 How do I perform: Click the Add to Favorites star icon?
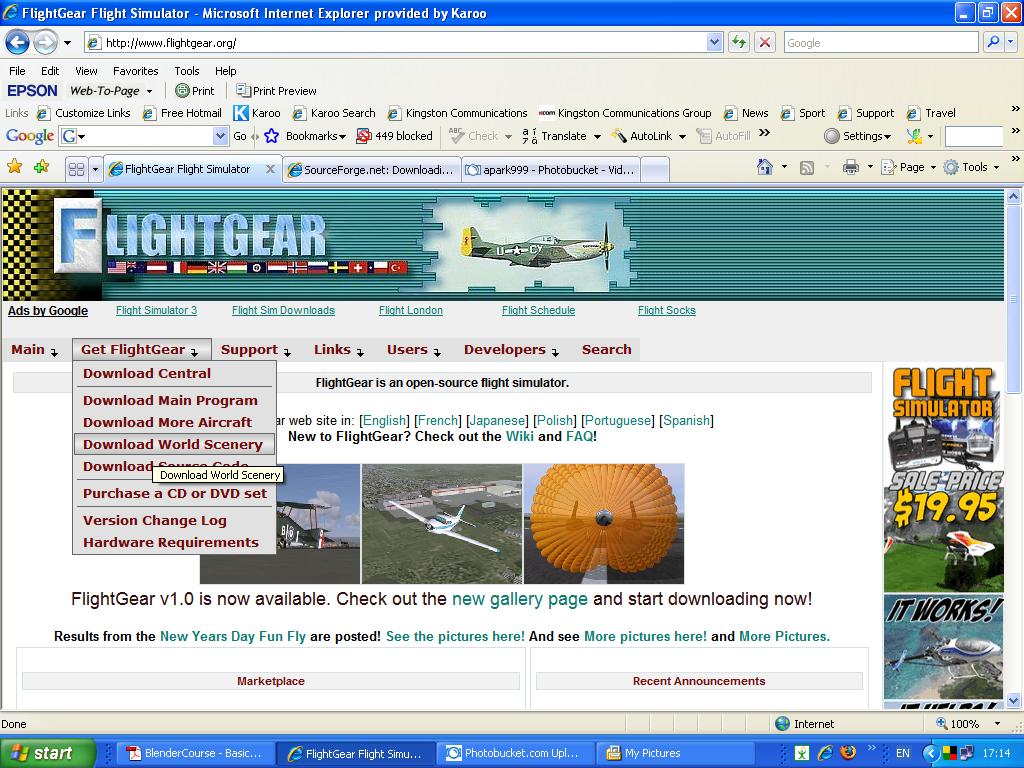point(41,167)
